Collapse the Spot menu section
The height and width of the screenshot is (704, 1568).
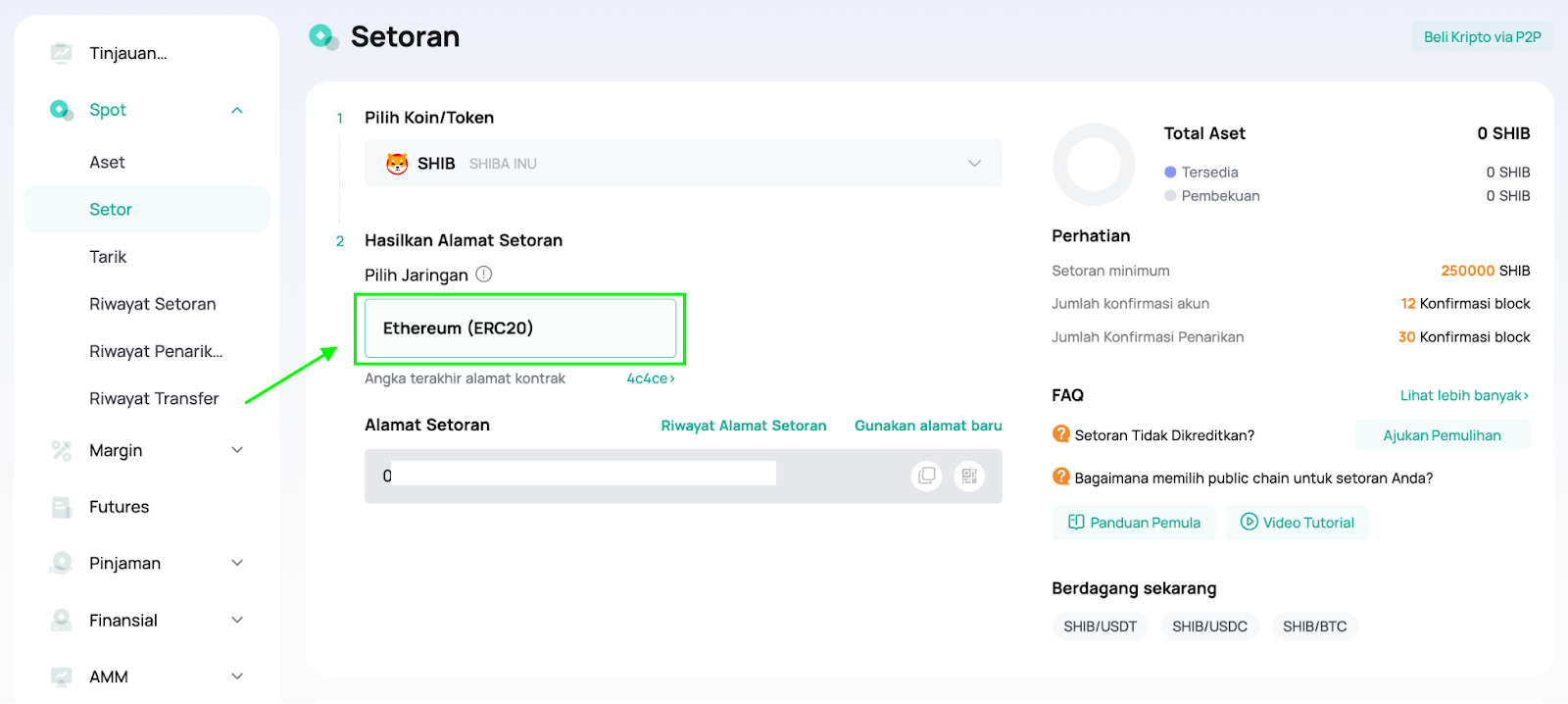237,110
